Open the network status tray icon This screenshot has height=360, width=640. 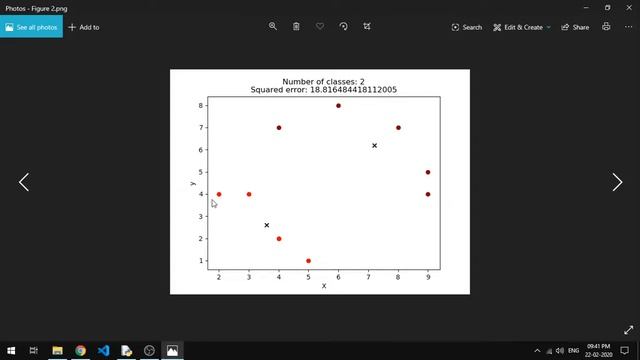pyautogui.click(x=549, y=351)
